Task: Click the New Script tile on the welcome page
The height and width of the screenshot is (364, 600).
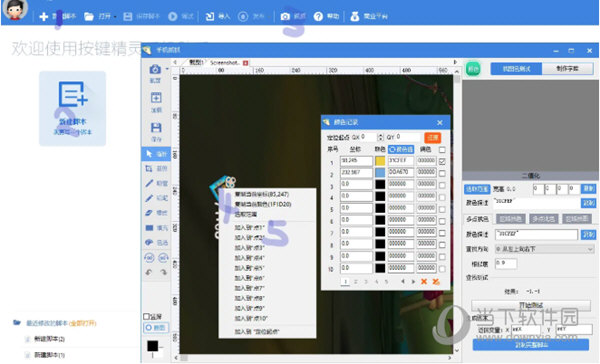Action: [72, 108]
